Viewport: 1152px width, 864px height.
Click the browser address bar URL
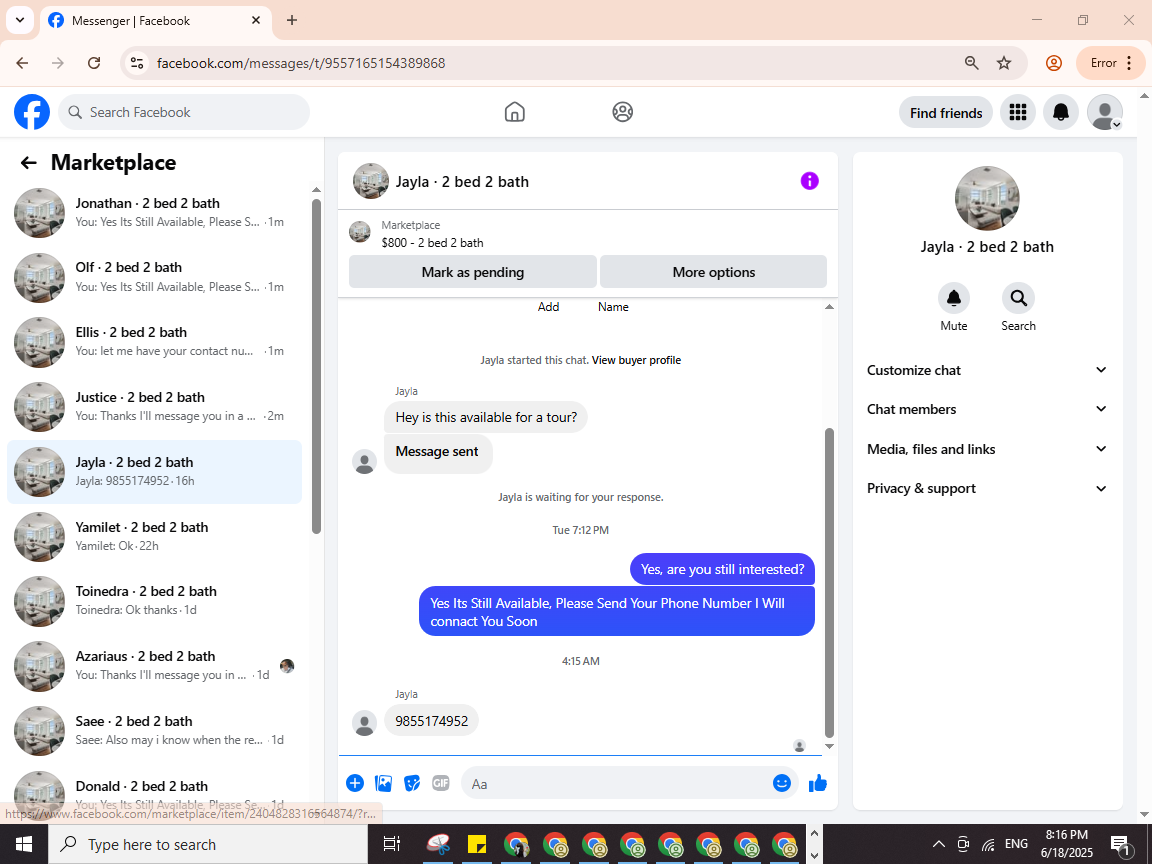[x=301, y=63]
